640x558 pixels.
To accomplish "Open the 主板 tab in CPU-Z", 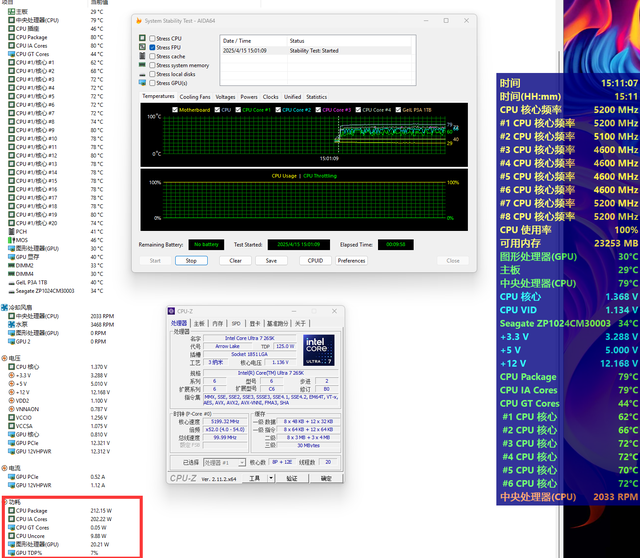I will (x=199, y=323).
